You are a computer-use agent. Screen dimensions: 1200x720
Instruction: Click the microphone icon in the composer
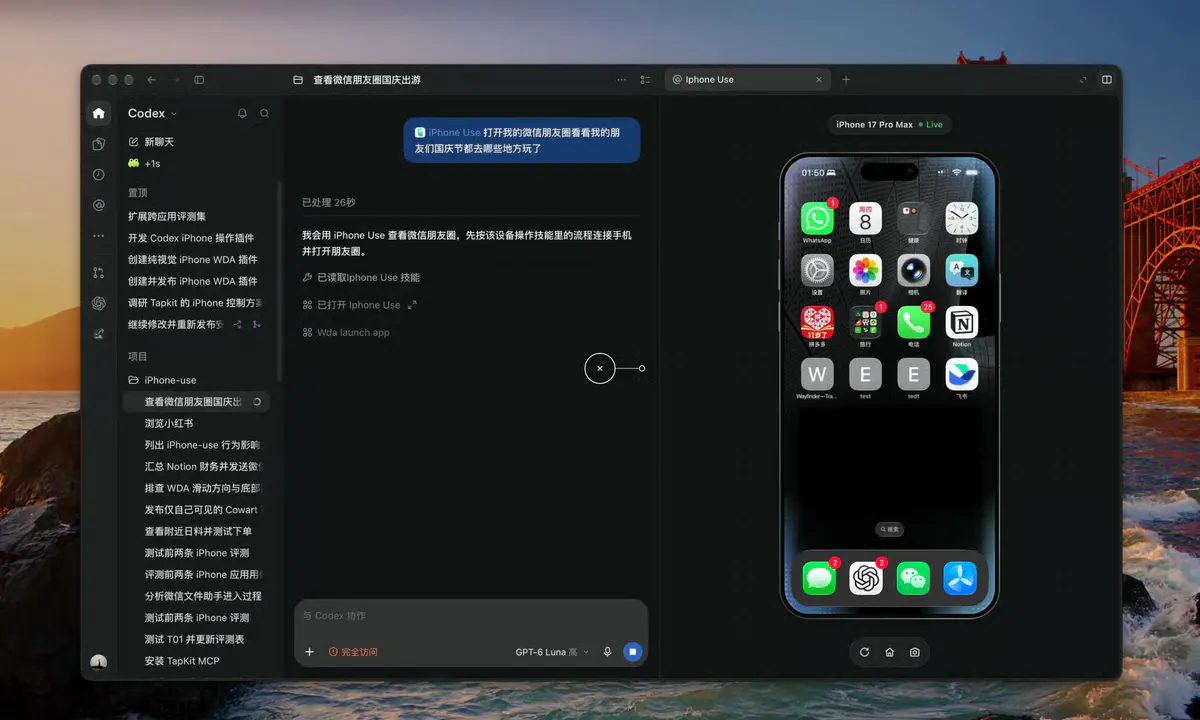pos(607,652)
